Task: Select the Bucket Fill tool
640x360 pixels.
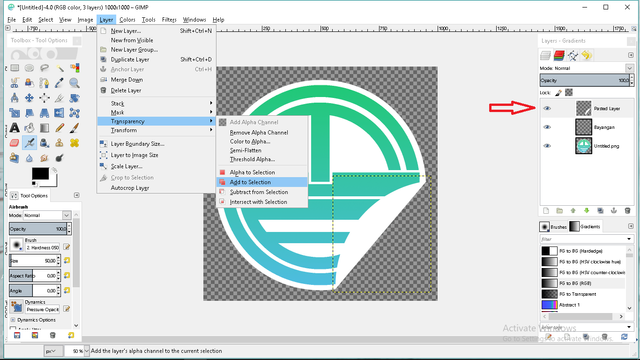Action: (x=29, y=128)
